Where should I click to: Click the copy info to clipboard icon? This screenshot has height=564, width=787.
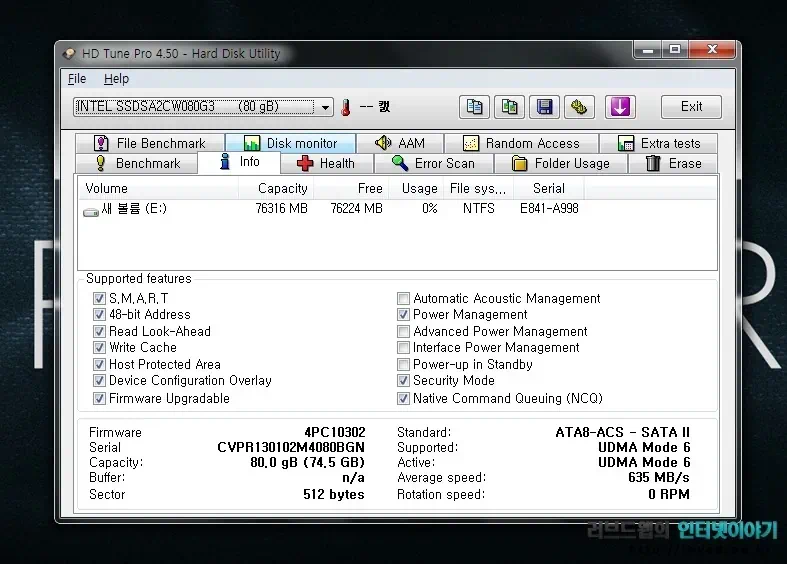click(474, 107)
